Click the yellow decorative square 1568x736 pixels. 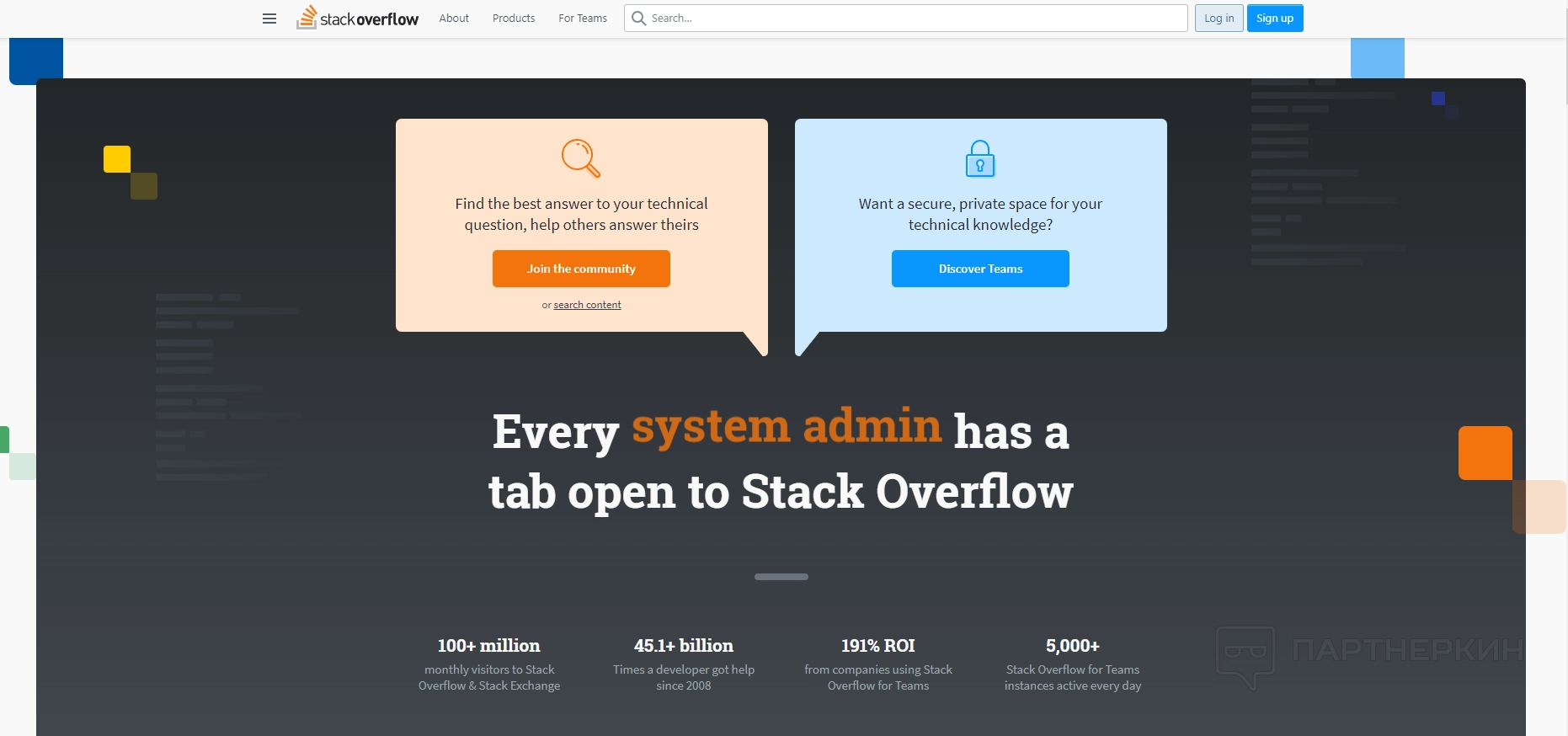click(x=117, y=159)
